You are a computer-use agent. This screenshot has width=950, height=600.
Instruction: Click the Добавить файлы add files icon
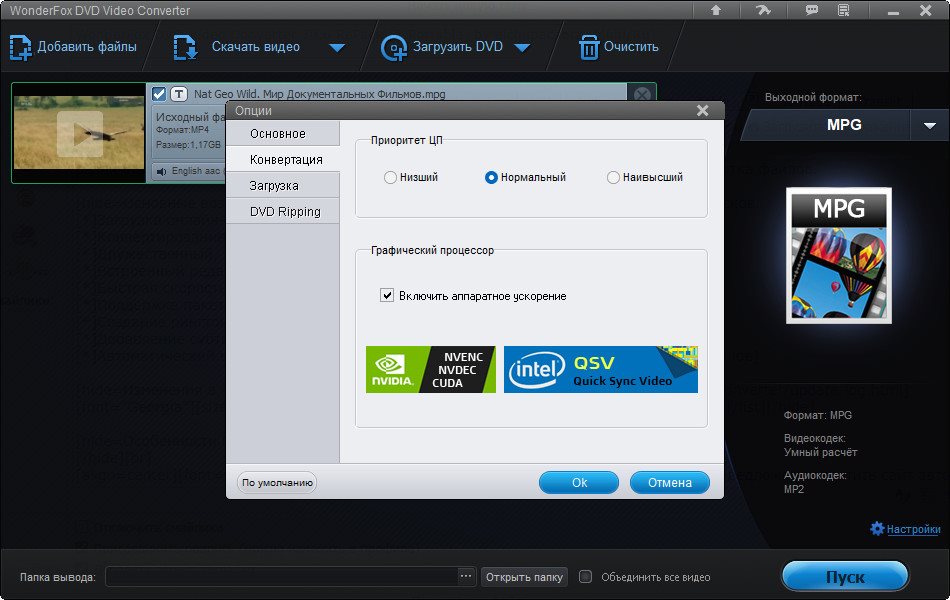(x=20, y=47)
